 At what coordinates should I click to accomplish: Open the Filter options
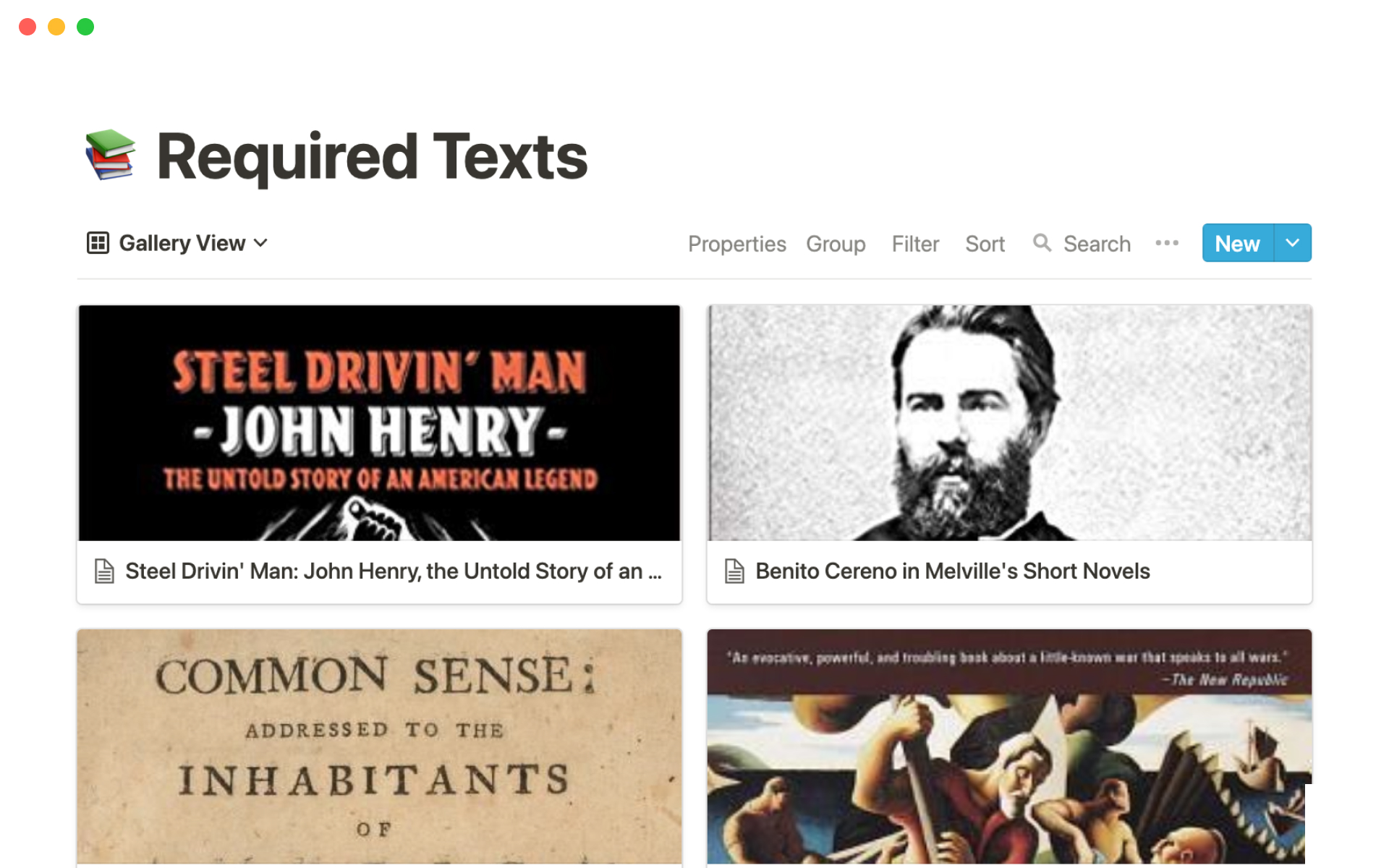915,244
